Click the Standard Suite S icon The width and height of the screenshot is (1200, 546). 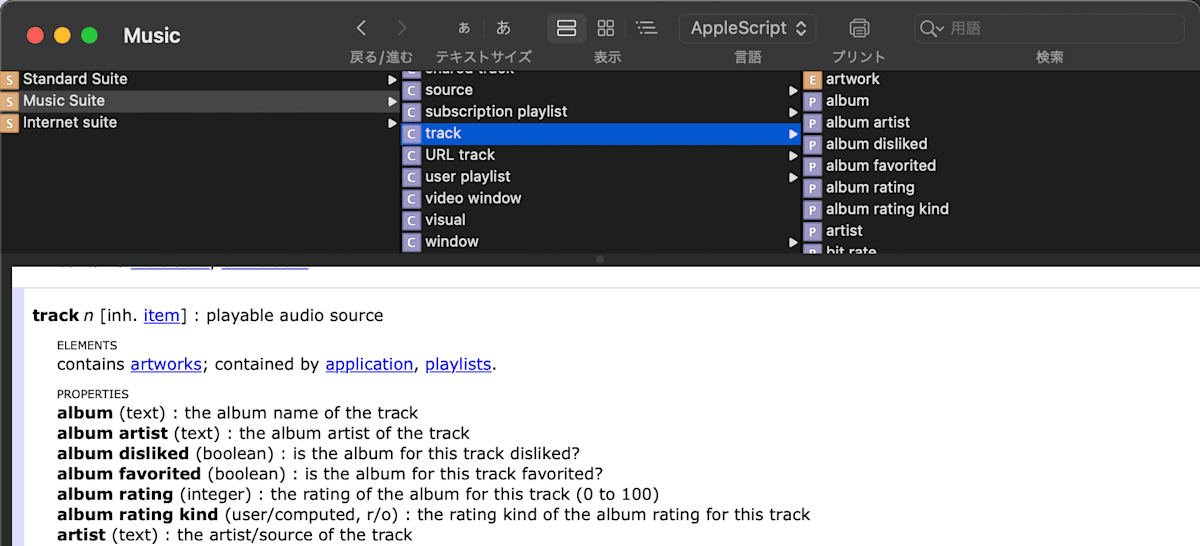[x=10, y=79]
